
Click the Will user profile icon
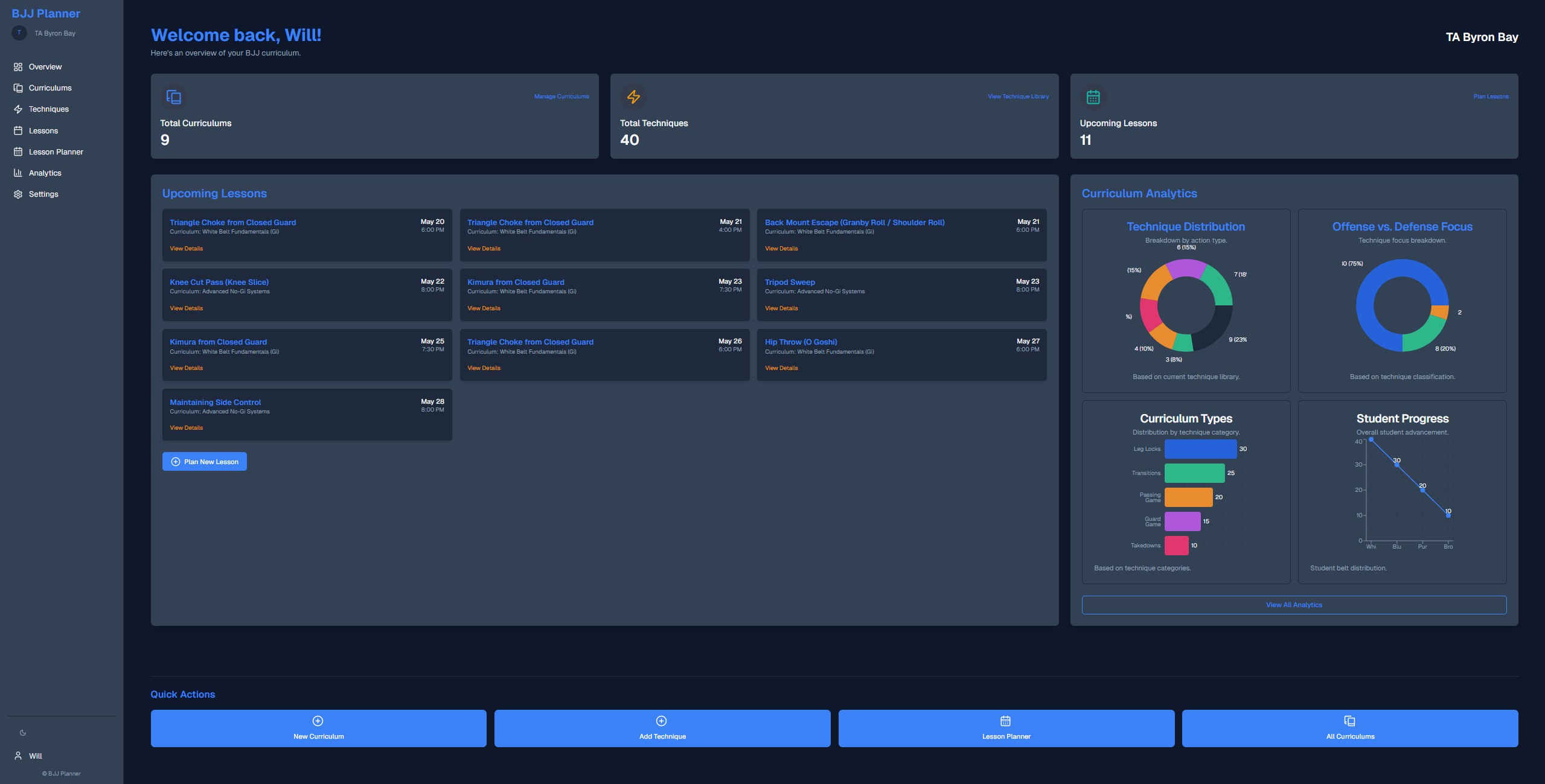coord(18,756)
